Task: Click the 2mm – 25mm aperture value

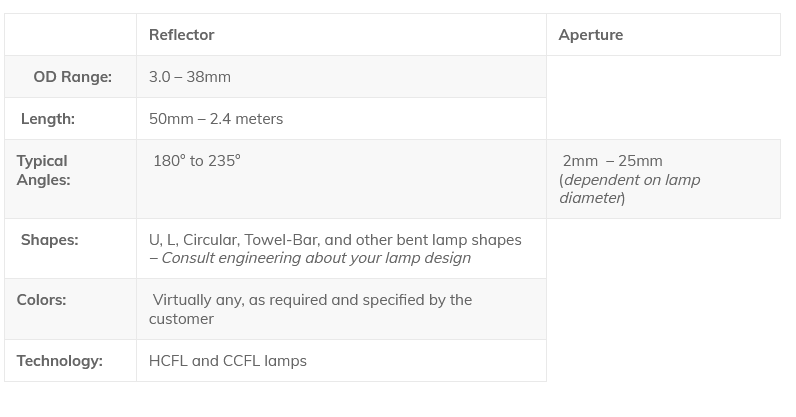Action: click(612, 161)
